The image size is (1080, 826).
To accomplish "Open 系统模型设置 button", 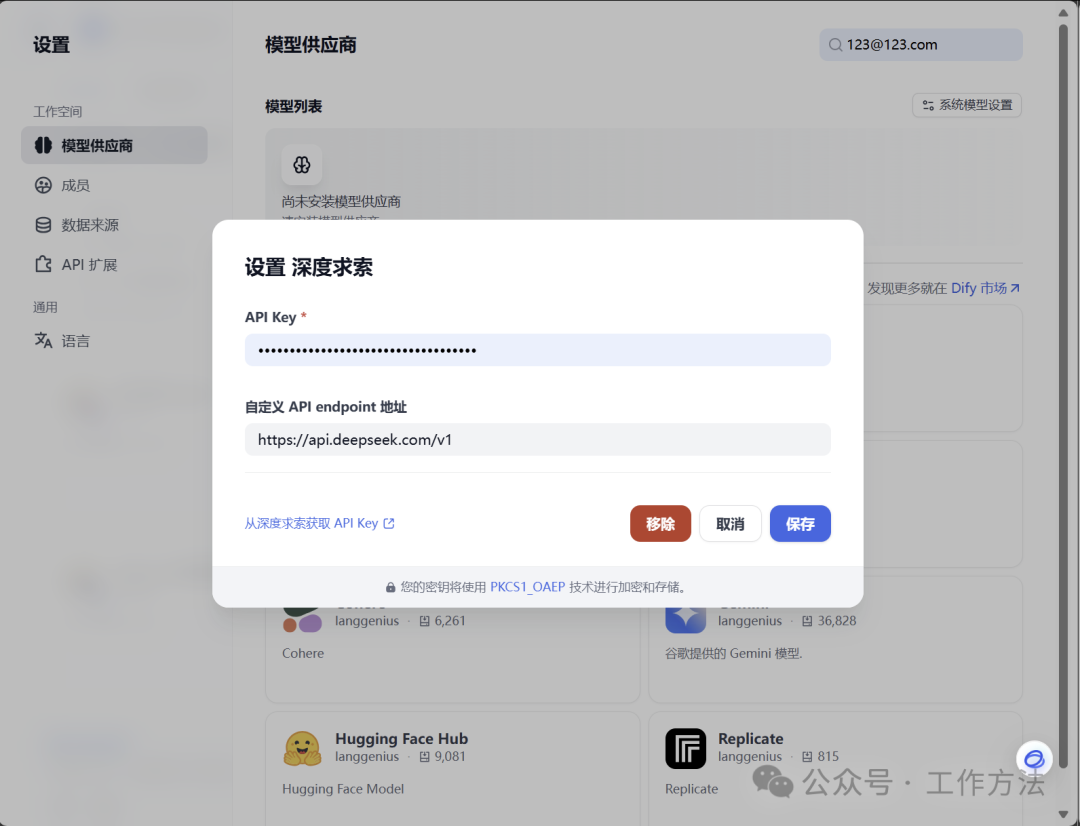I will pos(967,105).
